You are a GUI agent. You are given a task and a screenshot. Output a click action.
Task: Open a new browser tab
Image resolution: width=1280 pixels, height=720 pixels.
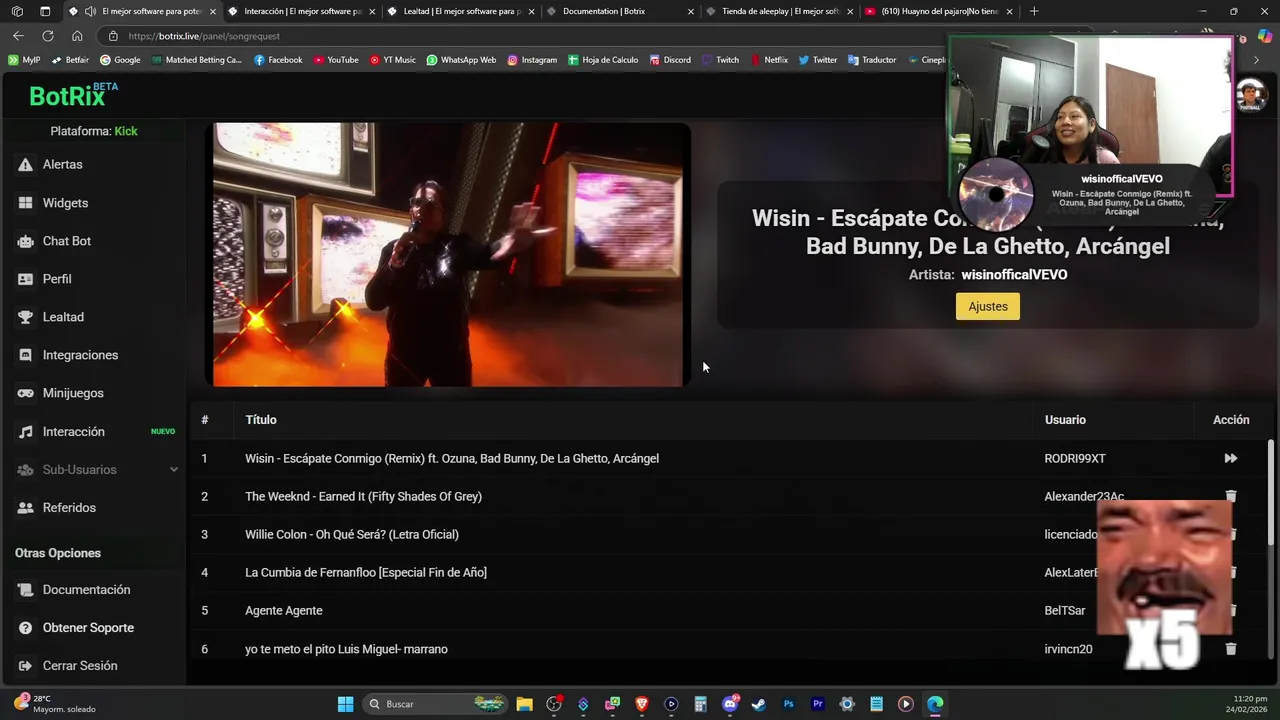(x=1034, y=11)
